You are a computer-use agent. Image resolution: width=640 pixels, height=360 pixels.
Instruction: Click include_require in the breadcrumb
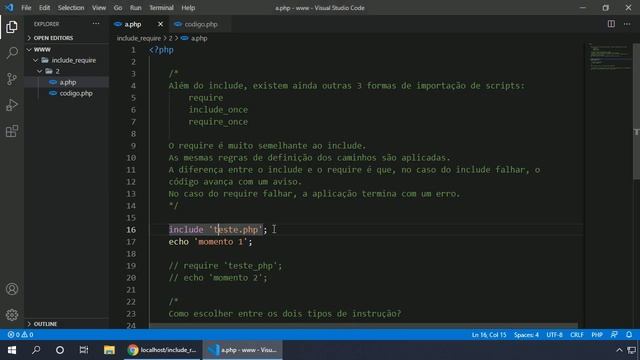coord(139,38)
